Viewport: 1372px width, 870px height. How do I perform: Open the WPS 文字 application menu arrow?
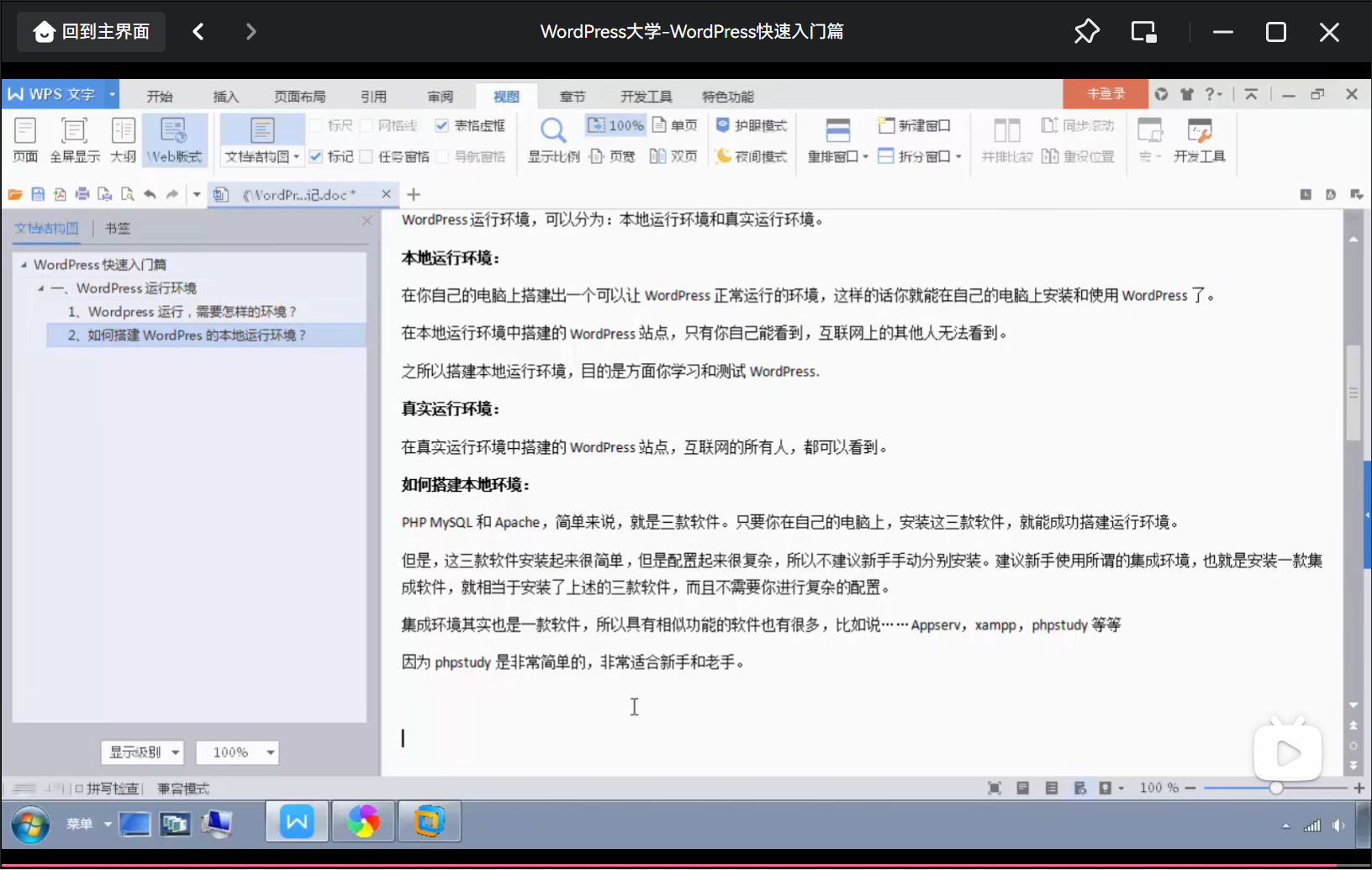click(112, 94)
